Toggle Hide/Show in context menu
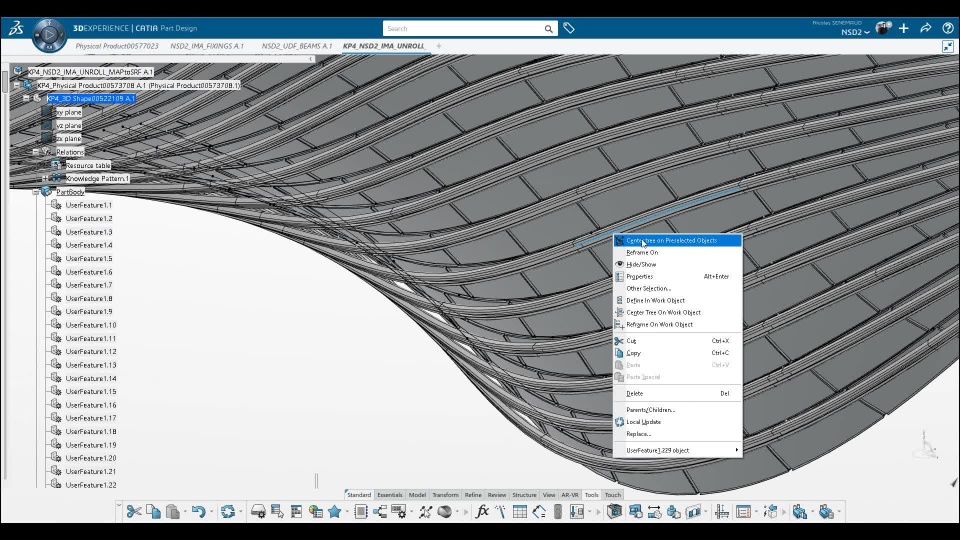 [641, 264]
